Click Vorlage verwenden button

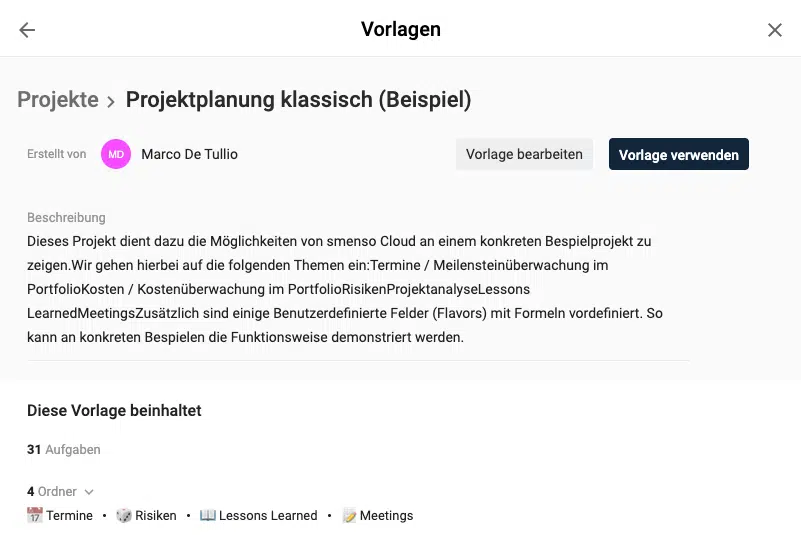(x=678, y=154)
